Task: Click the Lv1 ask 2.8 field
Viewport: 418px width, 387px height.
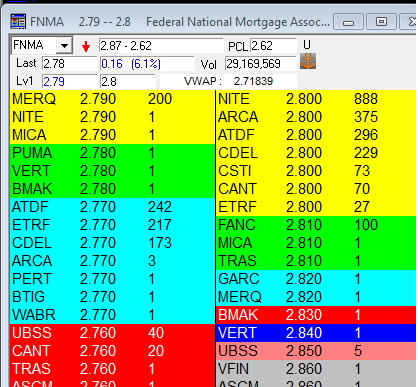Action: point(128,81)
